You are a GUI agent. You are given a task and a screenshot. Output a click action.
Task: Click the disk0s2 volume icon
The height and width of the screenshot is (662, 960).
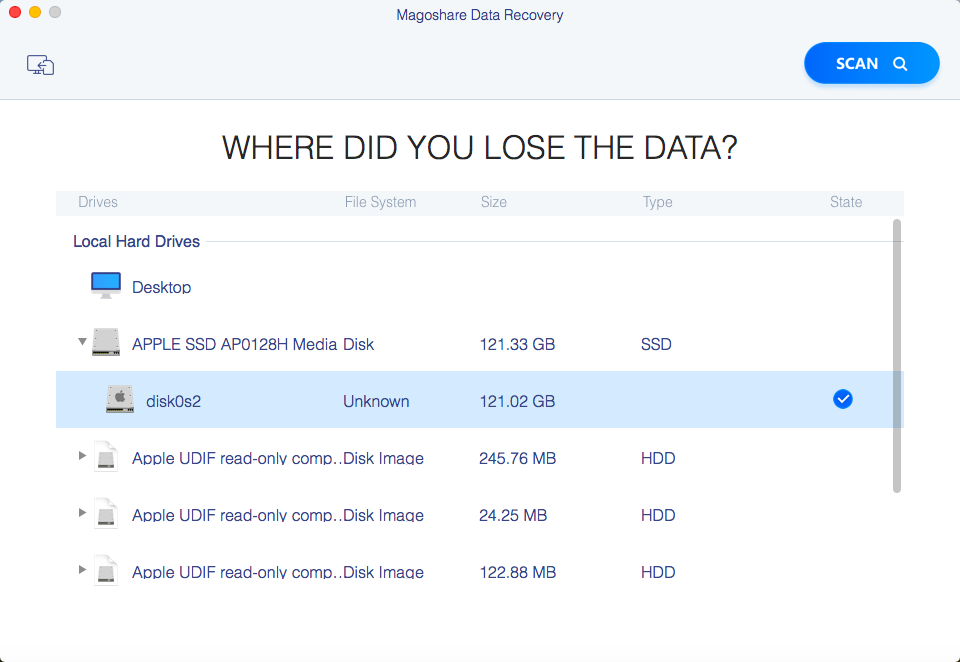coord(120,400)
